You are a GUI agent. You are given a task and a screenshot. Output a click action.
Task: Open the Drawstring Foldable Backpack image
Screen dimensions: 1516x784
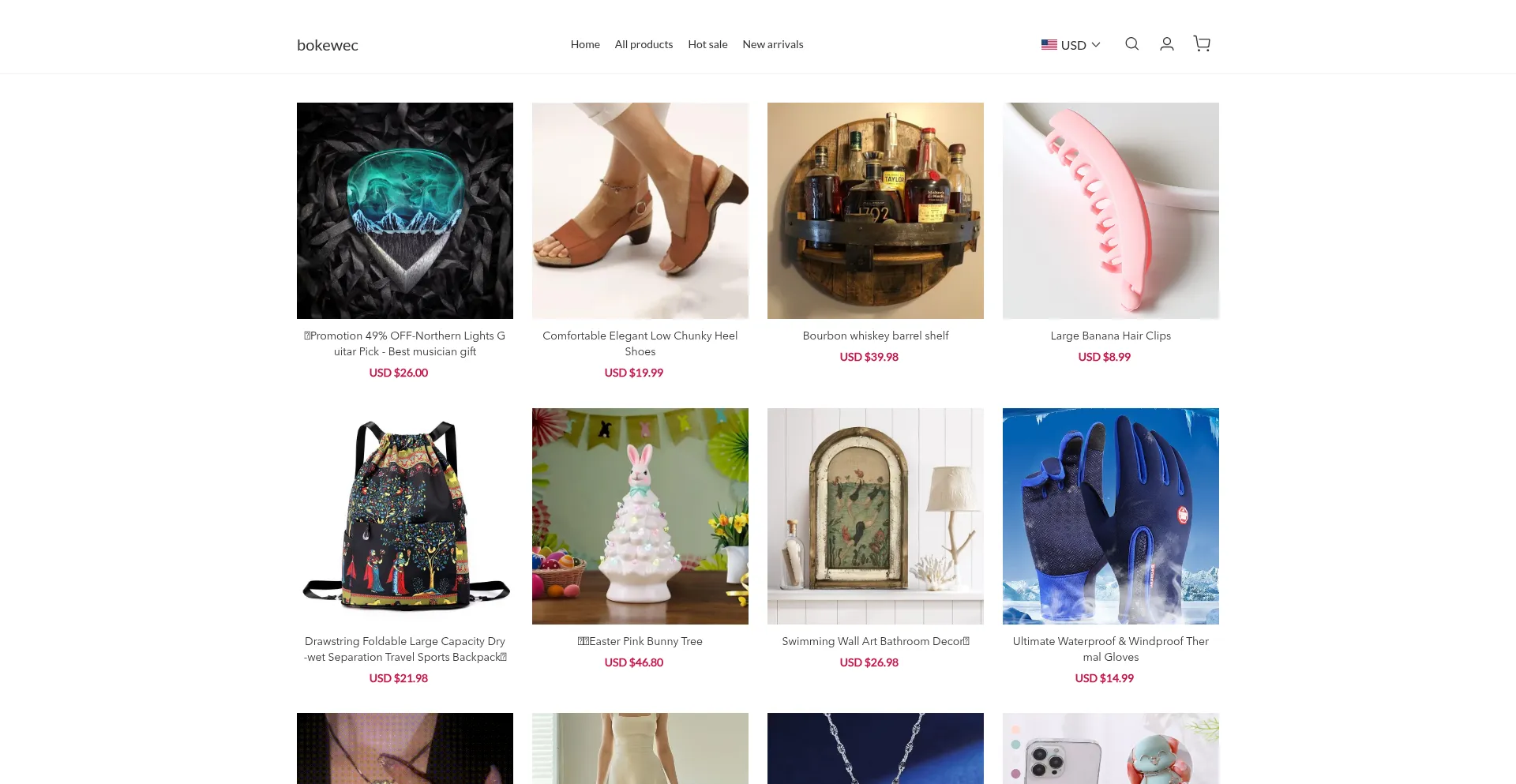(405, 516)
